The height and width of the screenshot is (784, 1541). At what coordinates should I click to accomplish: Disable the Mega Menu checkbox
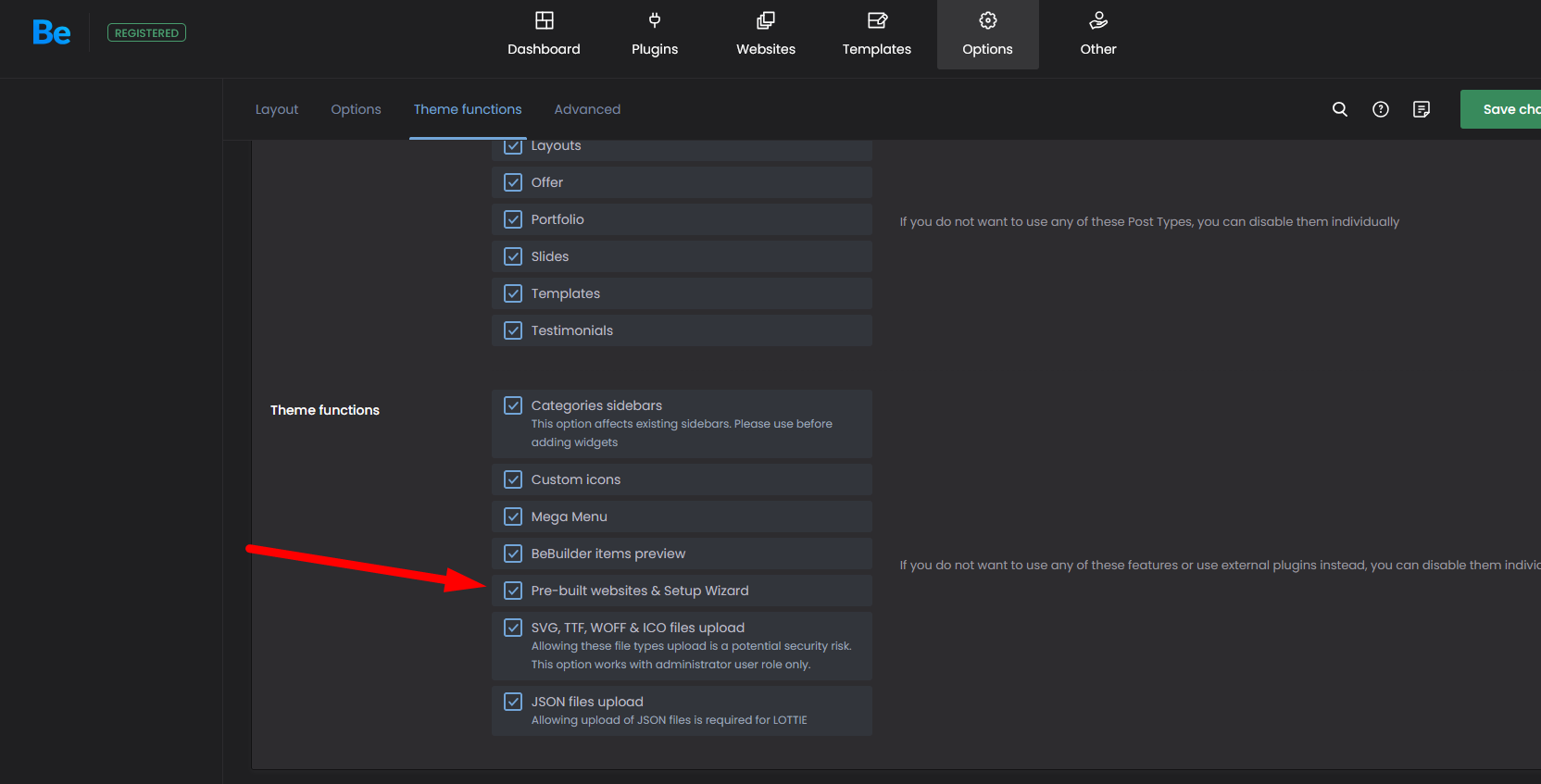coord(513,516)
